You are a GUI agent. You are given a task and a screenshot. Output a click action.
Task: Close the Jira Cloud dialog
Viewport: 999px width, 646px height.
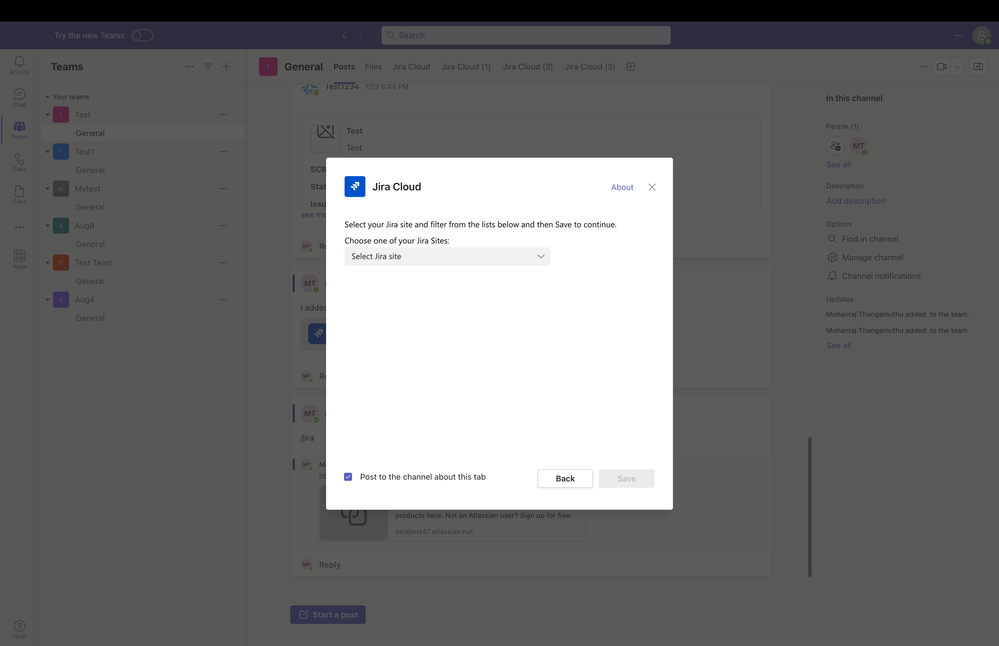pyautogui.click(x=652, y=187)
